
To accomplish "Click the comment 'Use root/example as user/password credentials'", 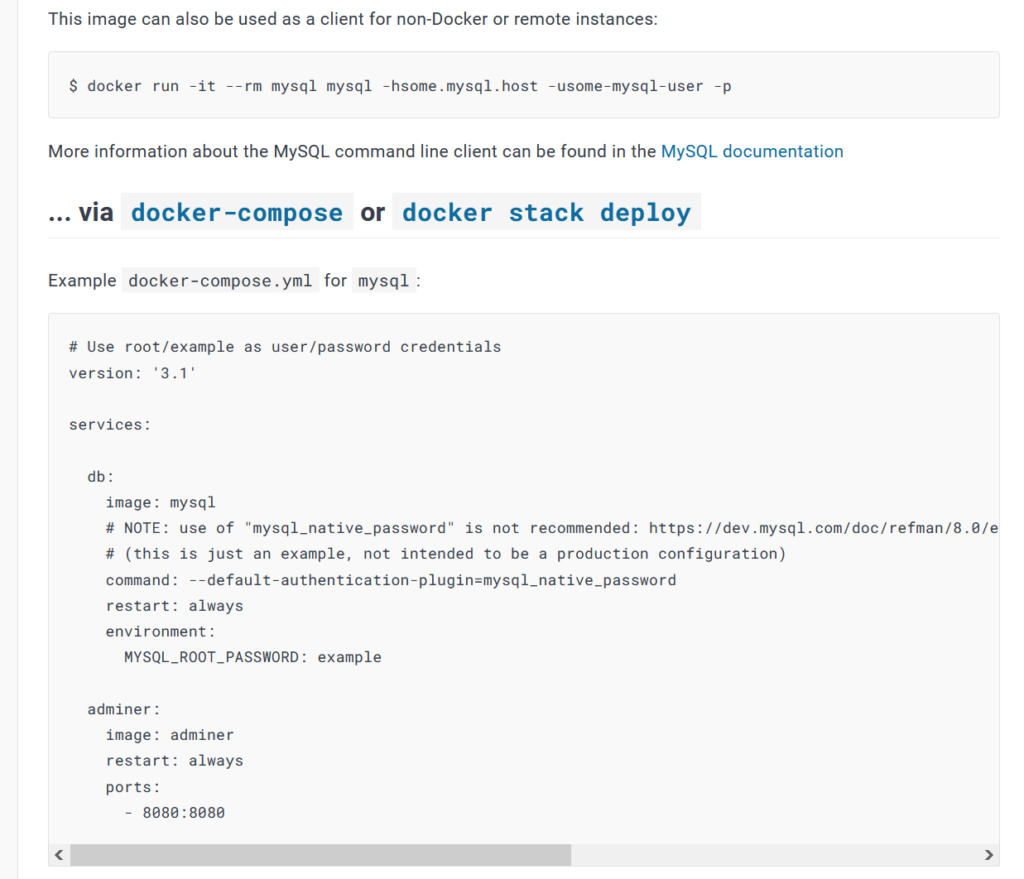I will [x=285, y=347].
